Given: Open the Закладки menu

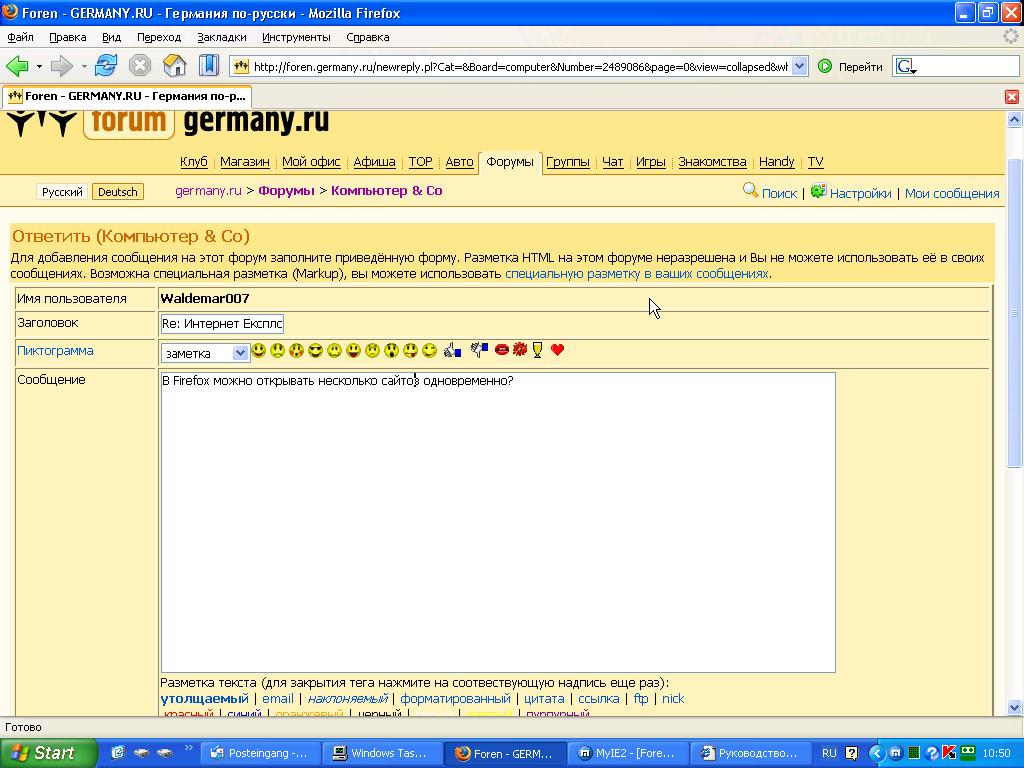Looking at the screenshot, I should pyautogui.click(x=222, y=37).
